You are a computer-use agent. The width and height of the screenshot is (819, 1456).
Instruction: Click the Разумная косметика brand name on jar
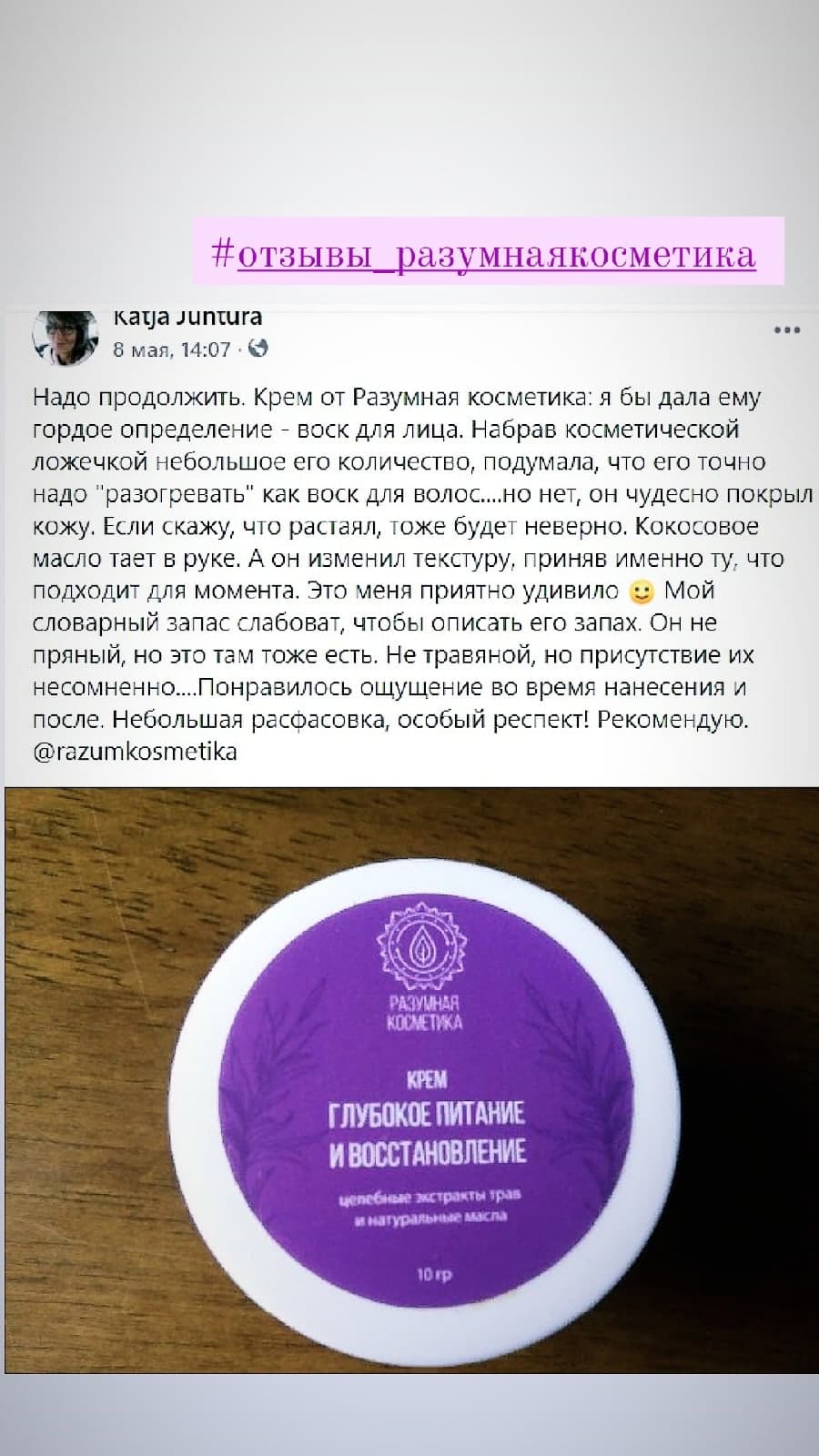tap(424, 1012)
